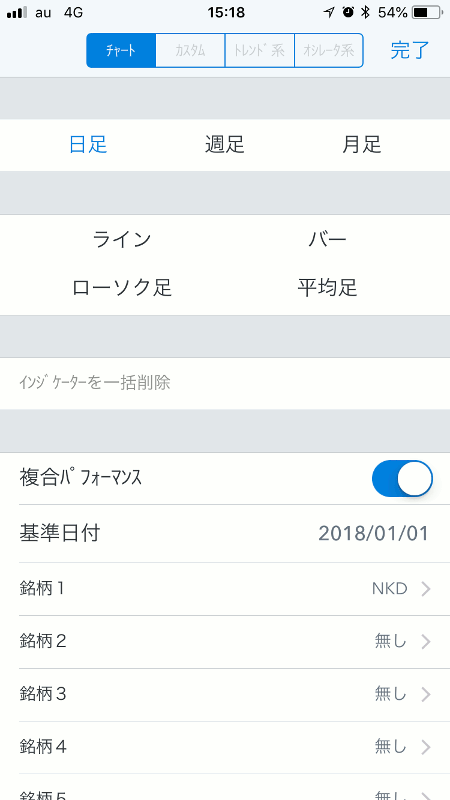Select the 日足 timeframe option
The image size is (450, 800).
88,145
